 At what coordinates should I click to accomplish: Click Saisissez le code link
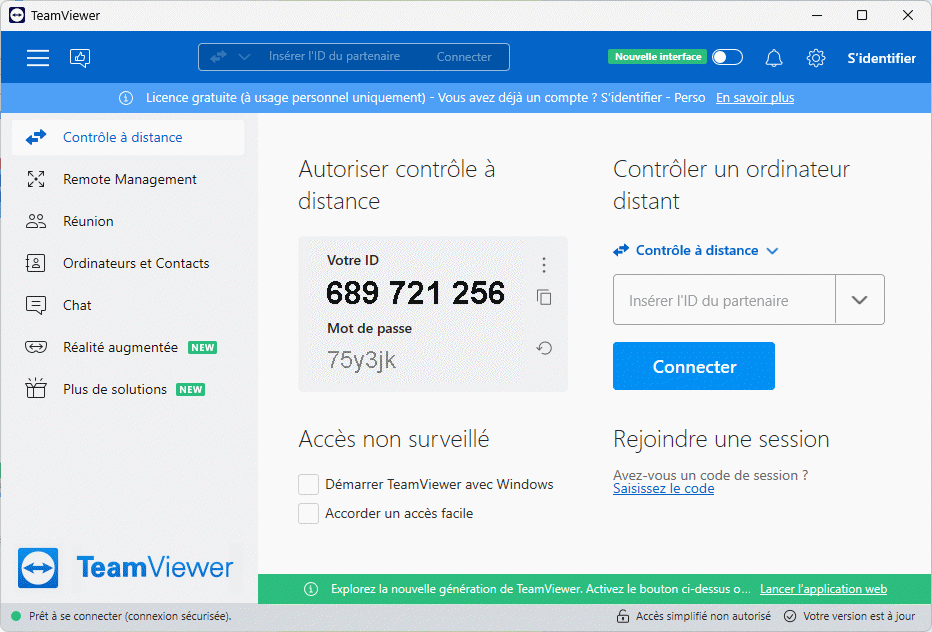point(663,489)
